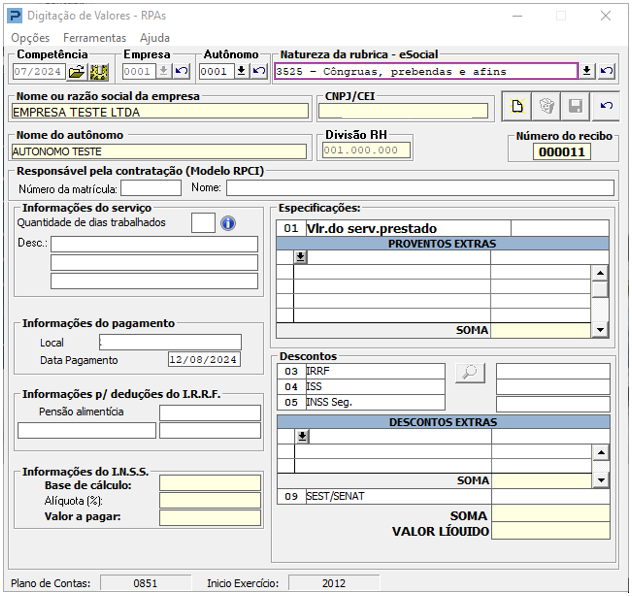Click the Data Pagamento field 12/08/2024
Image resolution: width=632 pixels, height=596 pixels.
click(x=204, y=359)
